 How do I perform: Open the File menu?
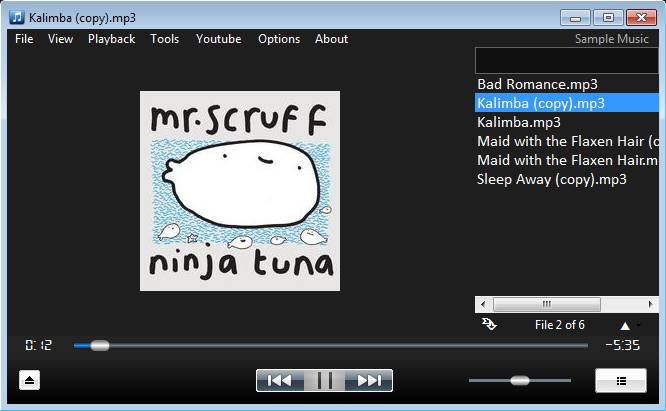click(x=24, y=39)
